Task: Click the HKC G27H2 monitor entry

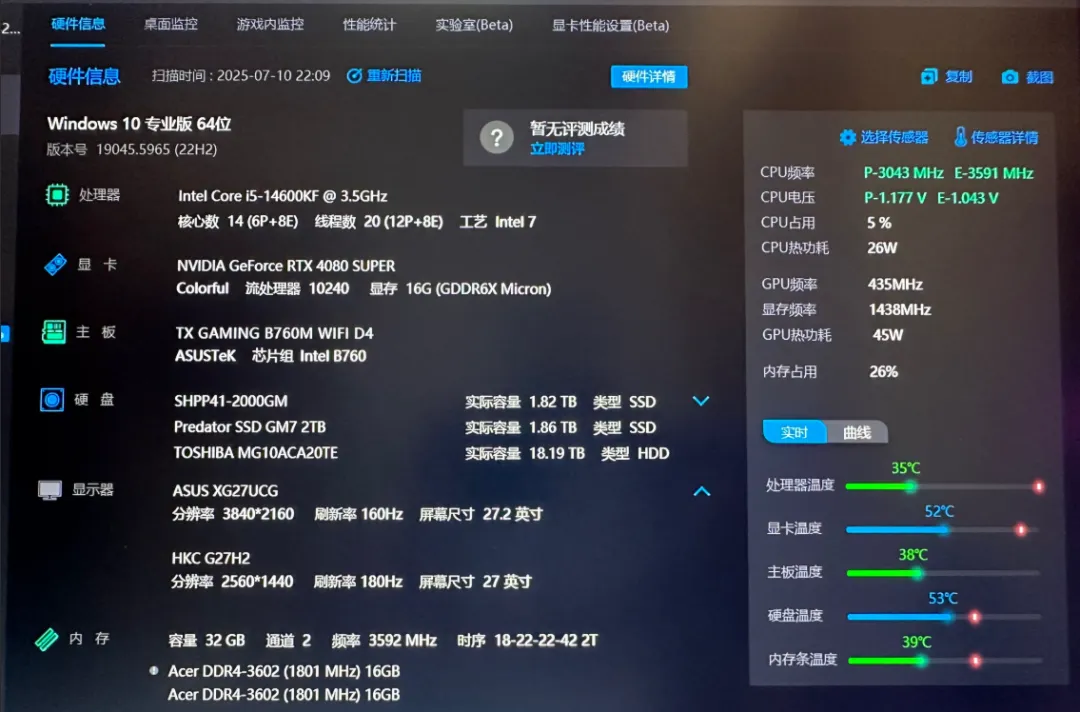Action: (211, 558)
